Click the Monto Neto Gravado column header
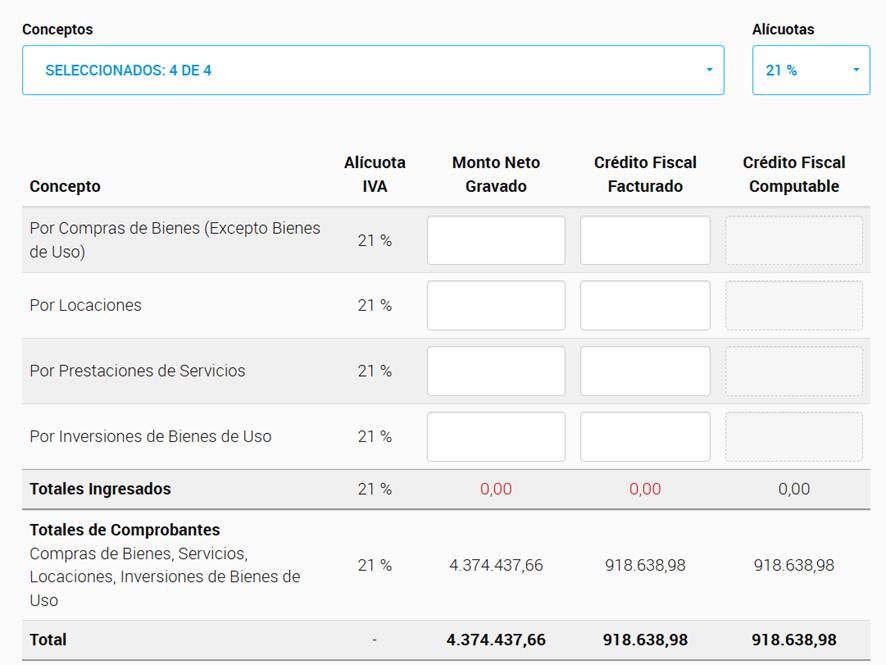Screen dimensions: 886x665 click(x=496, y=174)
